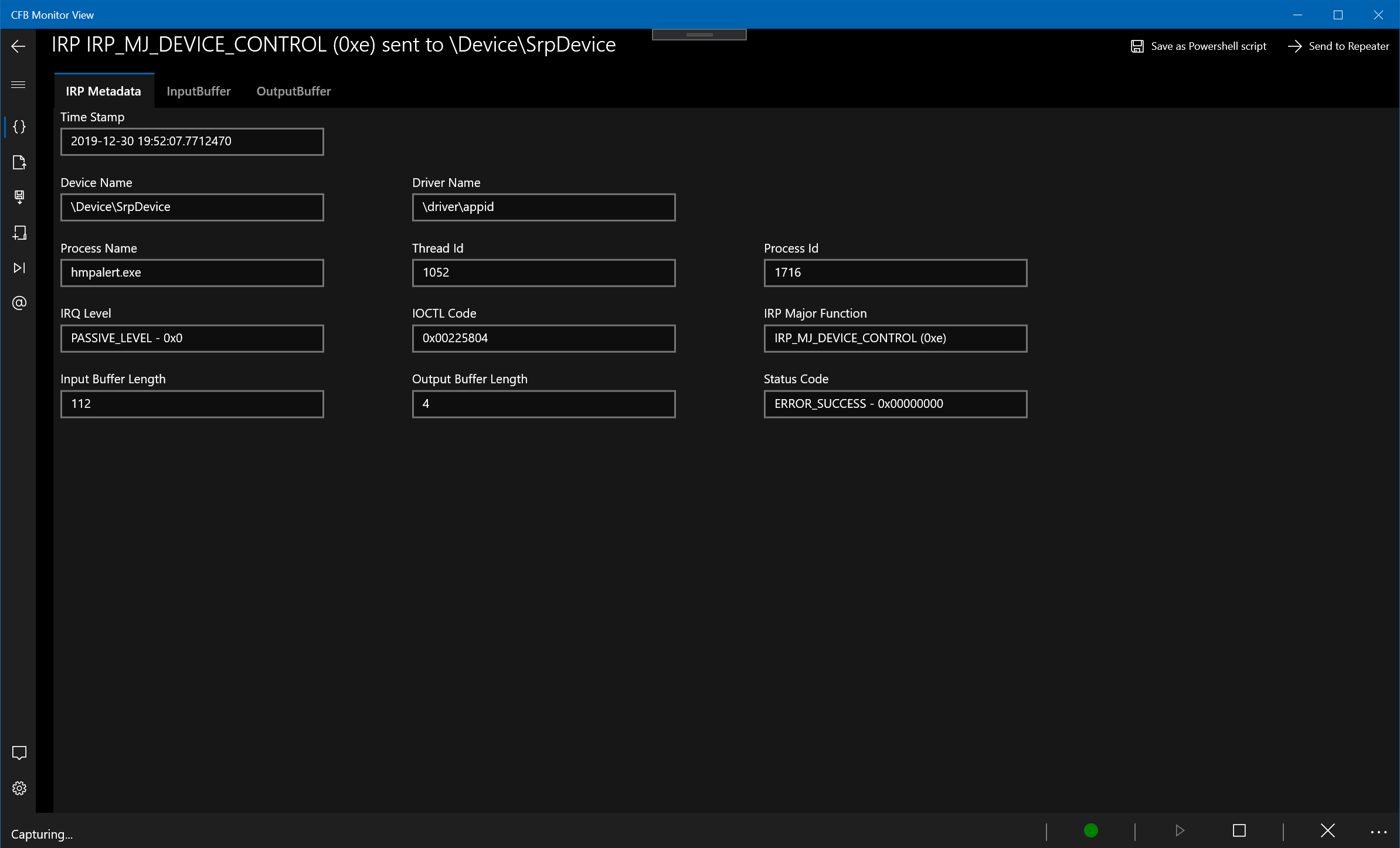
Task: Click the Process Id field 1716
Action: [896, 273]
